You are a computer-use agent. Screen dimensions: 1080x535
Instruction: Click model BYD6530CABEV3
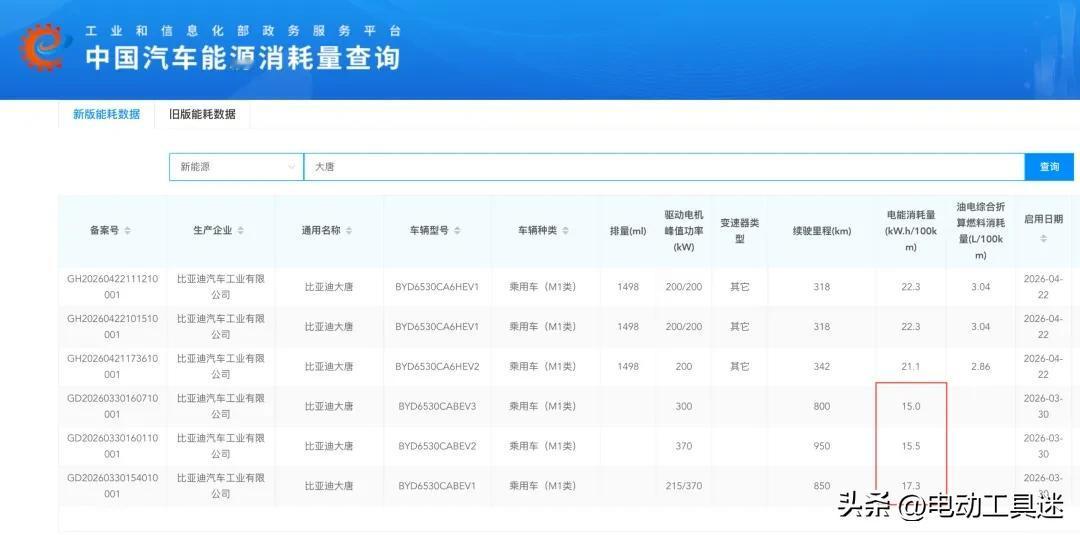tap(437, 406)
